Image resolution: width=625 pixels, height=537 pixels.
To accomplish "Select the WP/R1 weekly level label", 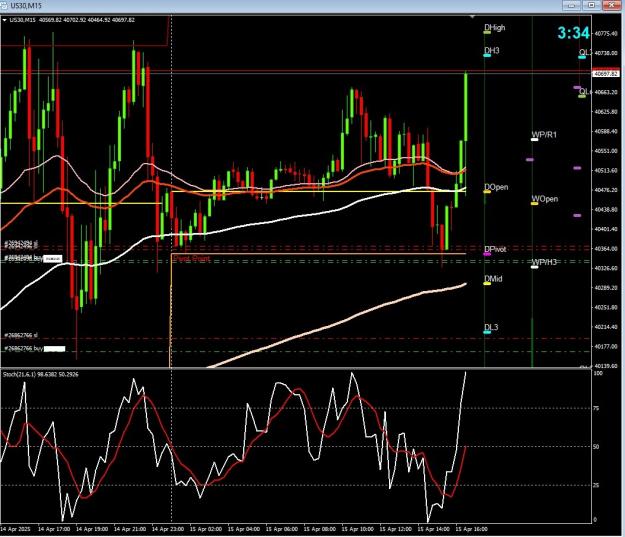I will click(x=544, y=135).
